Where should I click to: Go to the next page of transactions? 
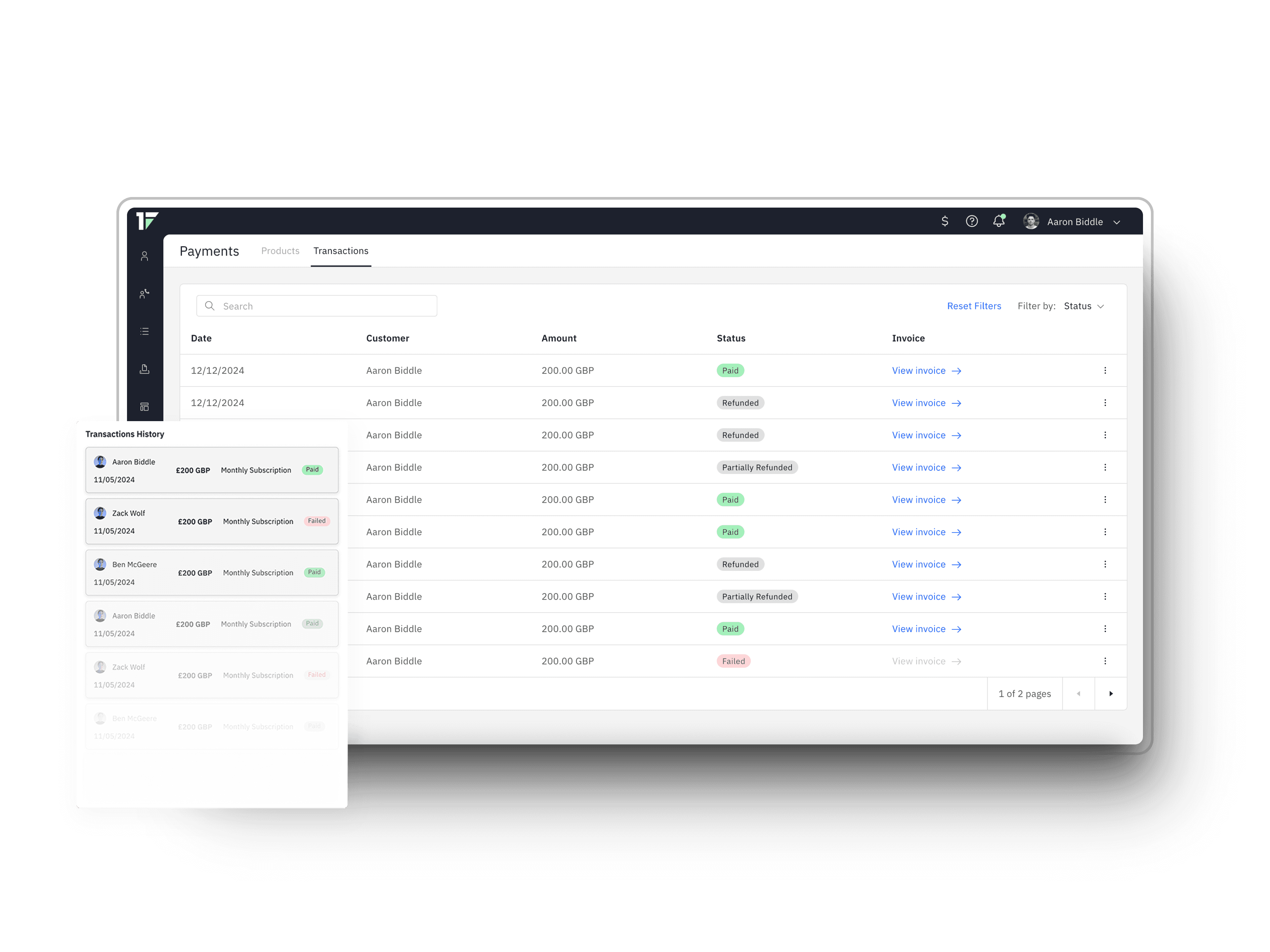point(1111,694)
